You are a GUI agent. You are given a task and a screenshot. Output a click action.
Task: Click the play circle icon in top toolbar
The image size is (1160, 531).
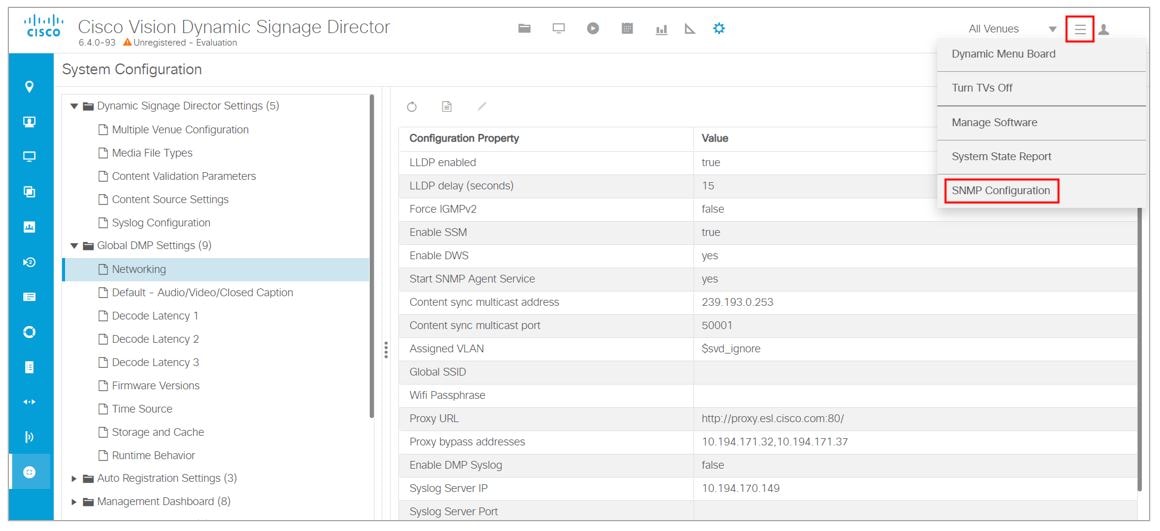pyautogui.click(x=593, y=29)
